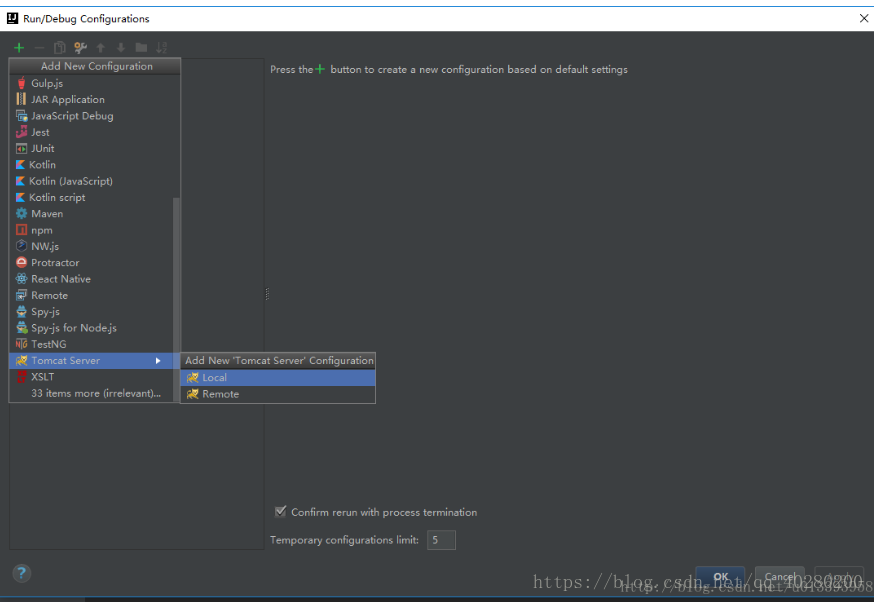Screen dimensions: 874x602
Task: Click the Temporary configurations limit field
Action: tap(441, 540)
